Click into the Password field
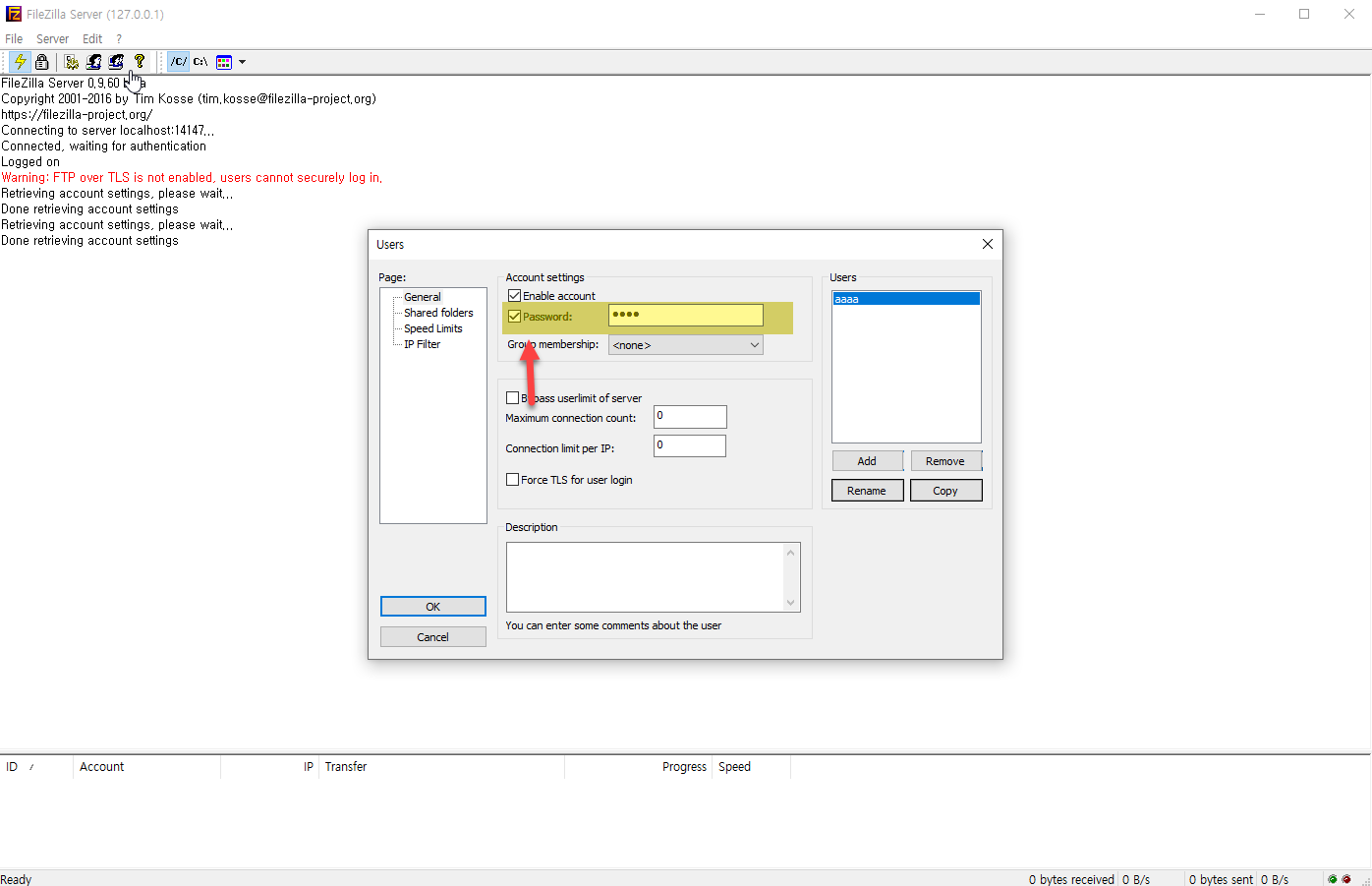 point(686,315)
